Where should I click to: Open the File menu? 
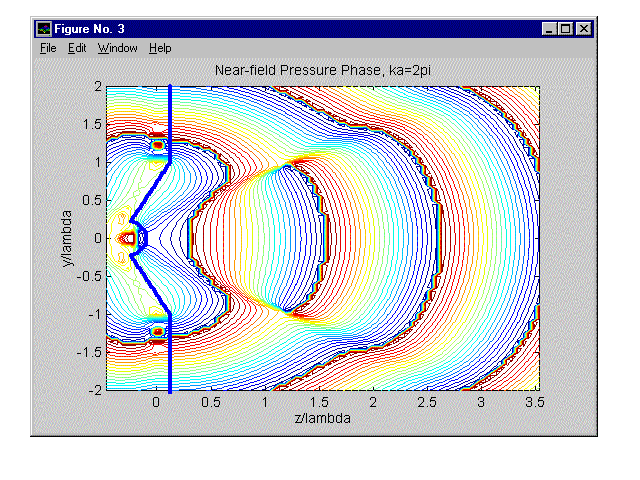coord(48,48)
